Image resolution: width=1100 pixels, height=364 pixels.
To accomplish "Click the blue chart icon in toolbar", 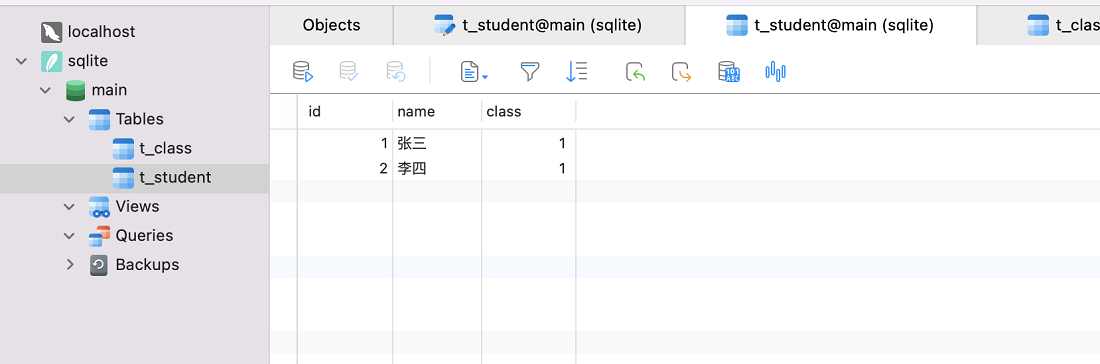I will pyautogui.click(x=775, y=71).
